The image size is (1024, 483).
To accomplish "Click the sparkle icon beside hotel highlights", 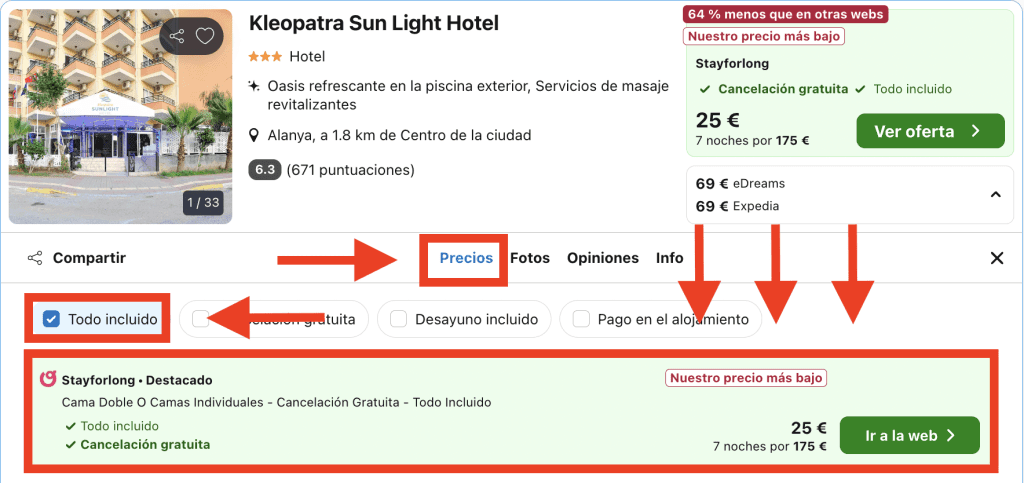I will coord(254,86).
